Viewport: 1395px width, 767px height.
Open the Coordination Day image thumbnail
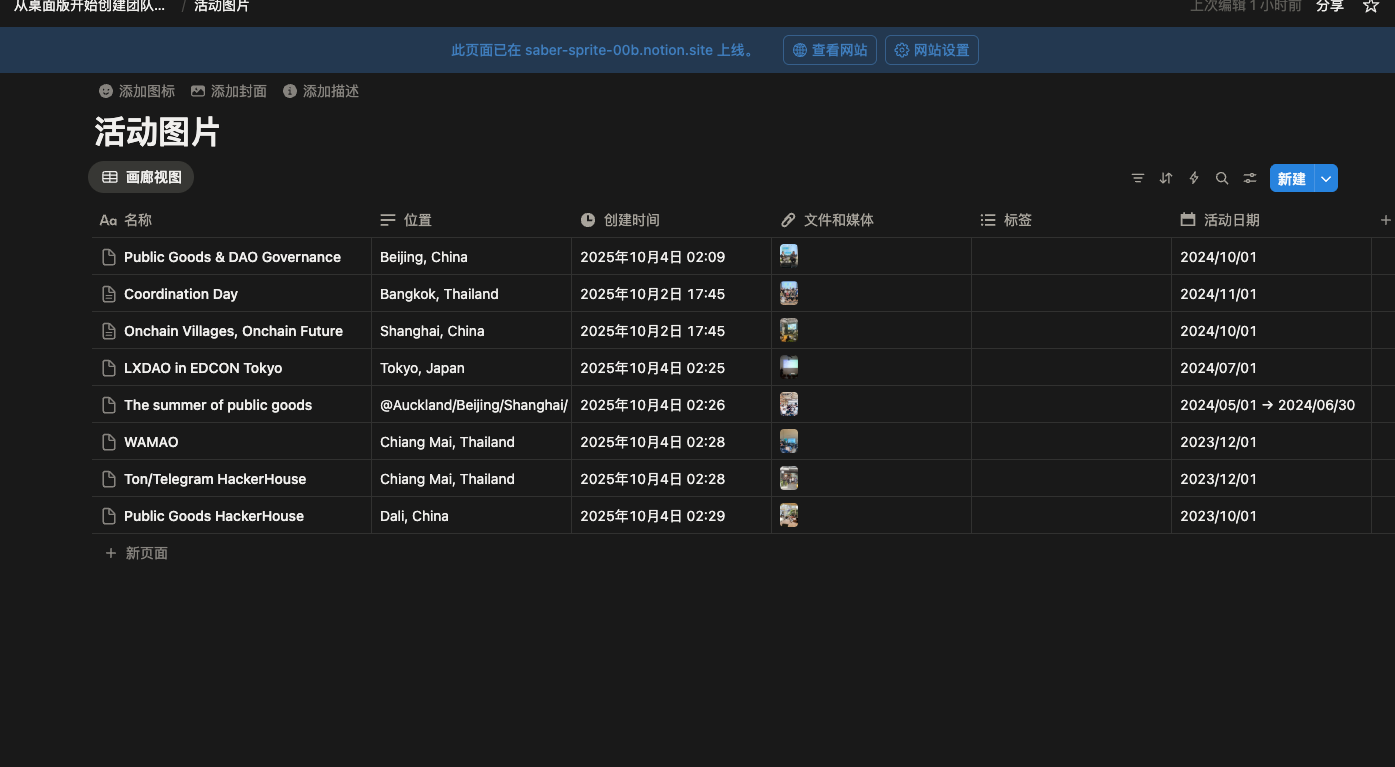(789, 294)
